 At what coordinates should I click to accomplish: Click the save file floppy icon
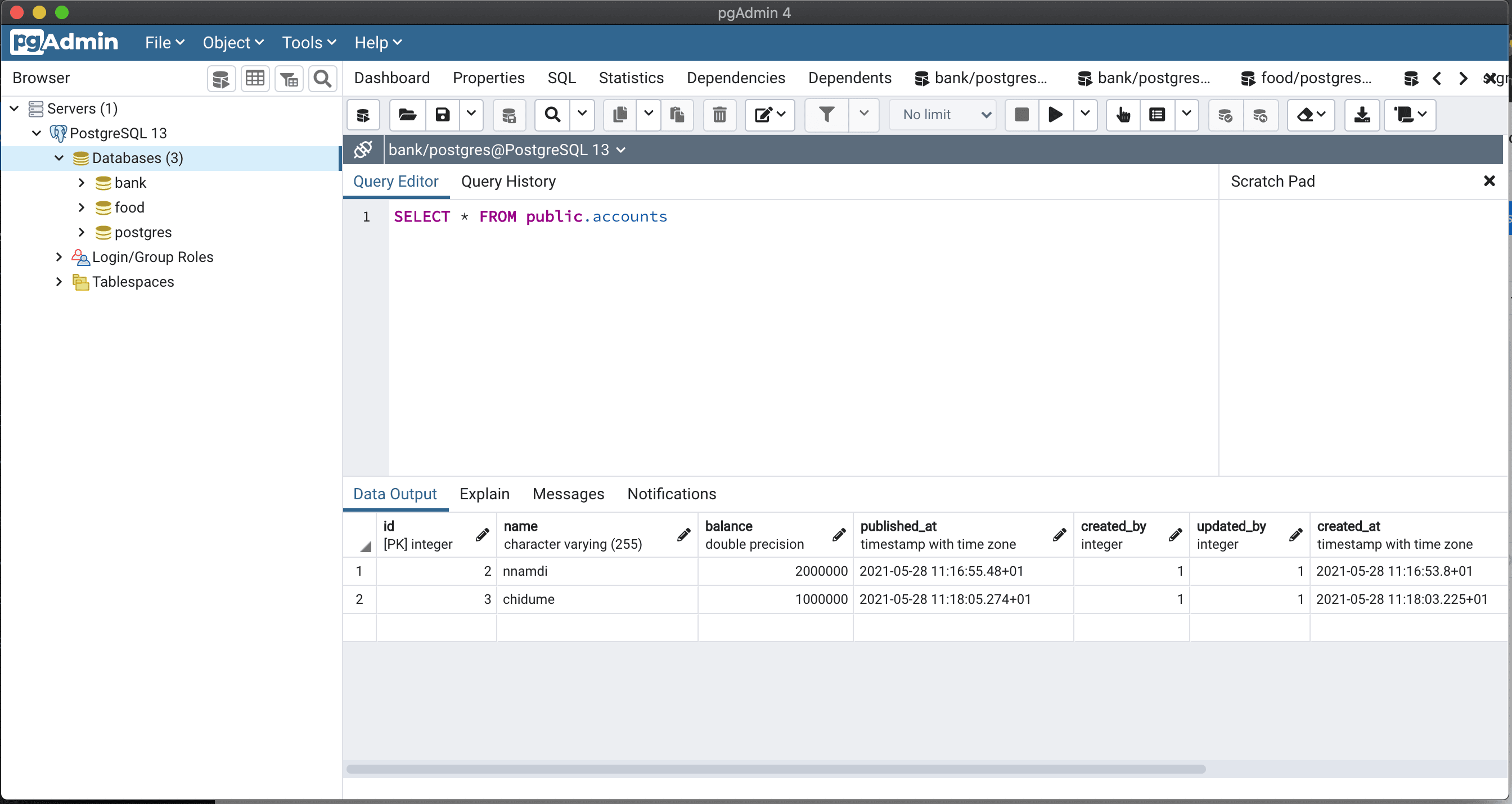tap(443, 115)
